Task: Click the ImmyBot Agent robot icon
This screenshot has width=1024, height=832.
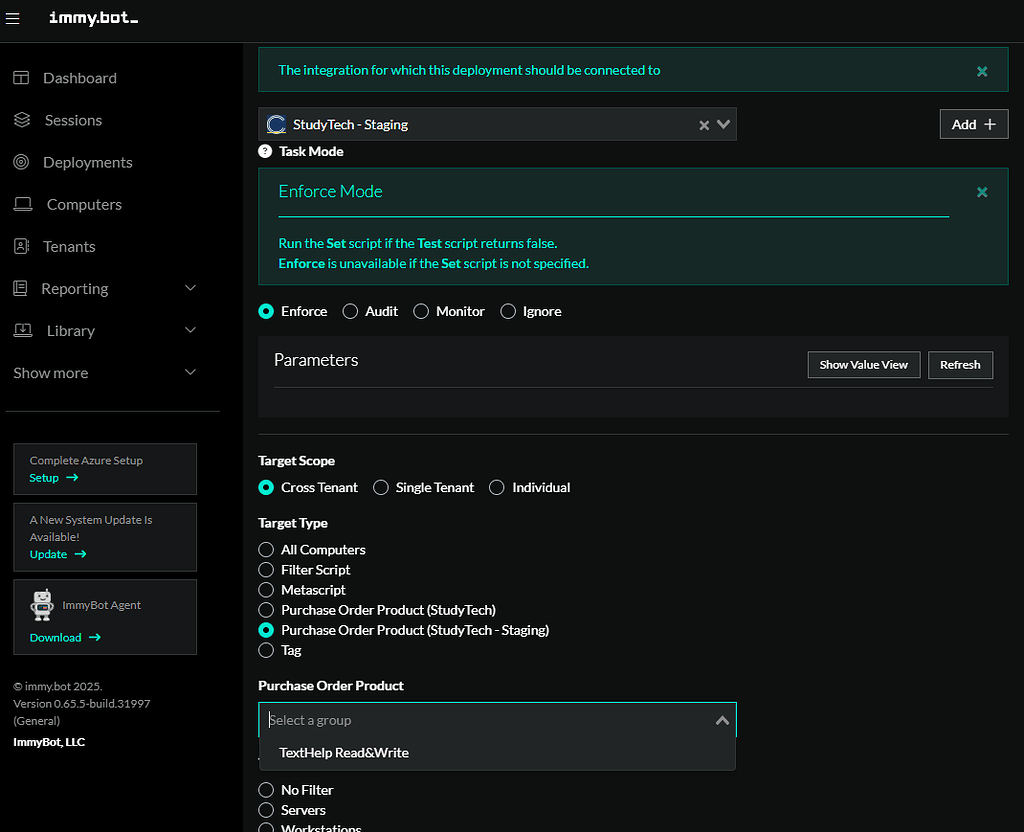Action: tap(42, 604)
